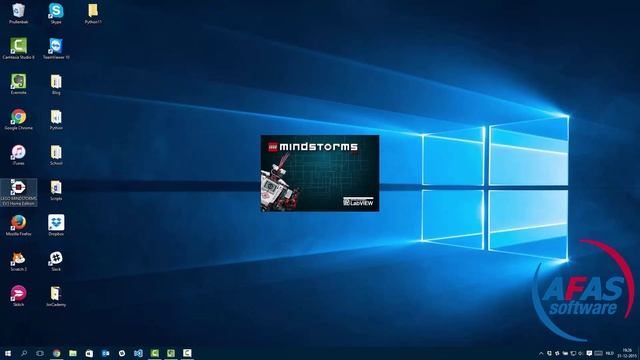Screen dimensions: 640x360
Task: Select the Slack desktop shortcut
Action: (56, 261)
